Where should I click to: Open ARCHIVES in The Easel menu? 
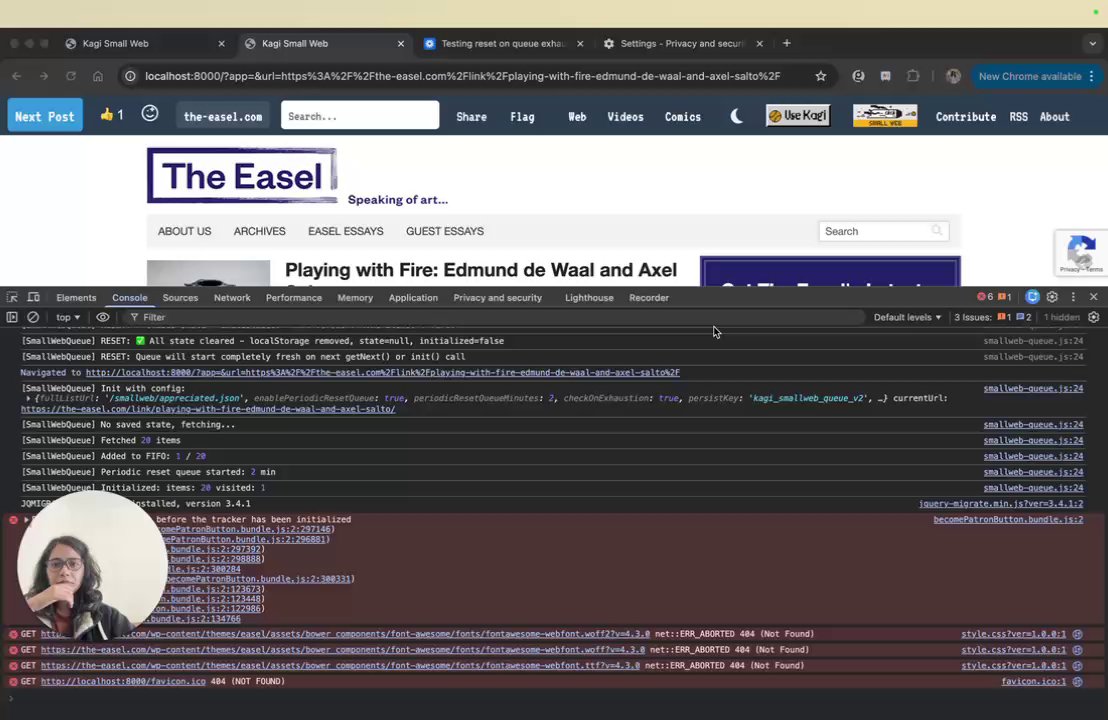tap(259, 231)
